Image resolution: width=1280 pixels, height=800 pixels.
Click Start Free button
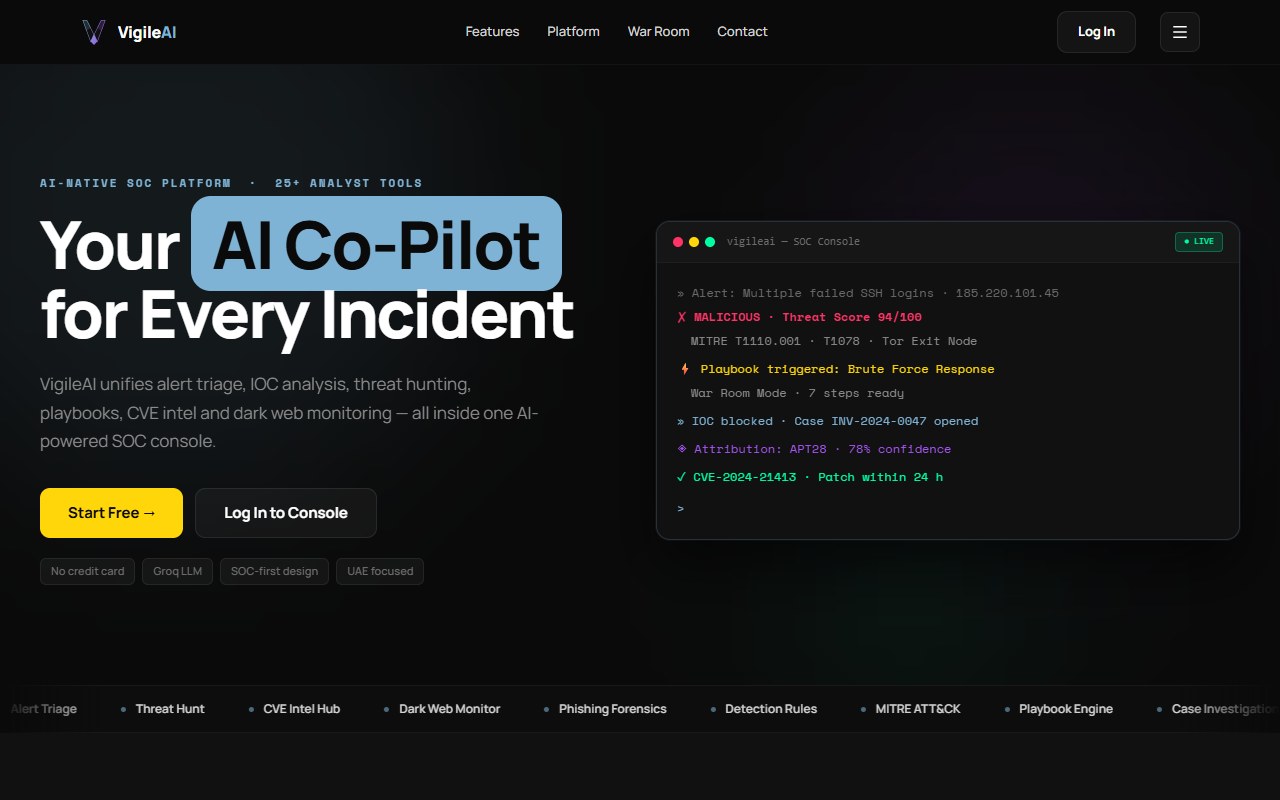[111, 513]
